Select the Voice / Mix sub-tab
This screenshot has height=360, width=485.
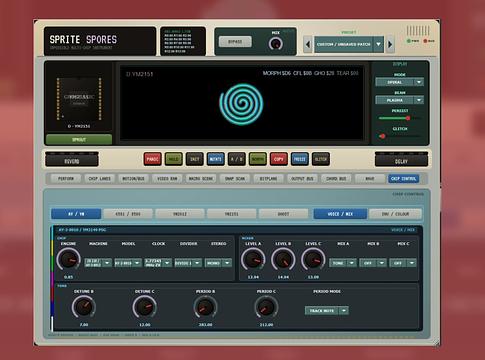pos(340,214)
